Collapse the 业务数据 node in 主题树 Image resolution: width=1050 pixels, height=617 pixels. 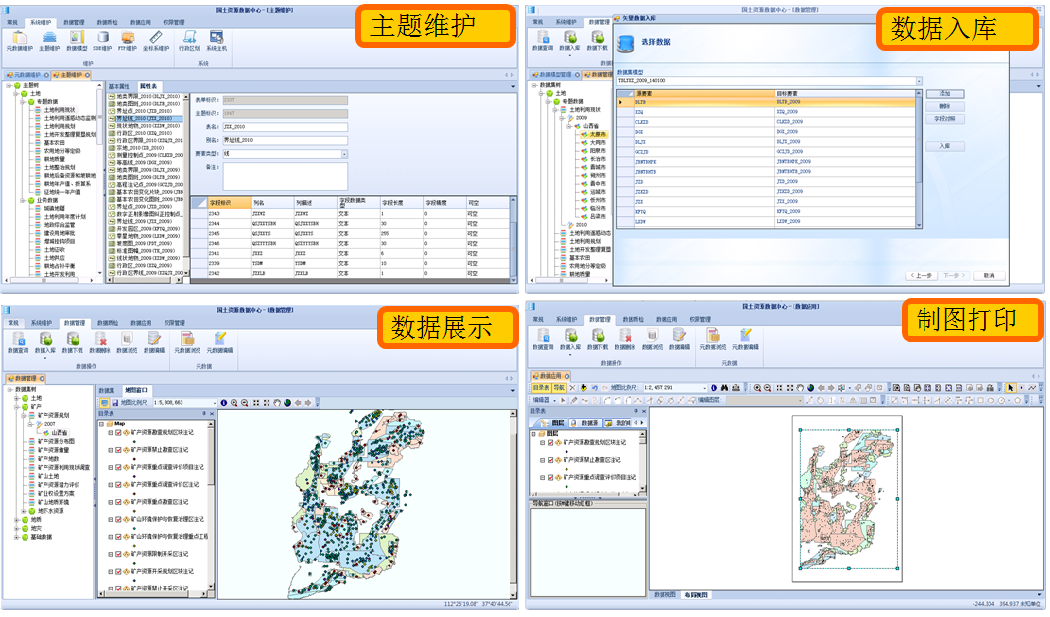tap(23, 200)
